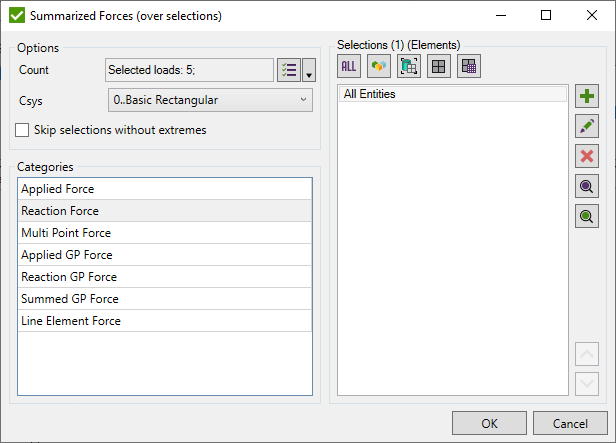Edit selection using the pencil icon

click(x=587, y=126)
